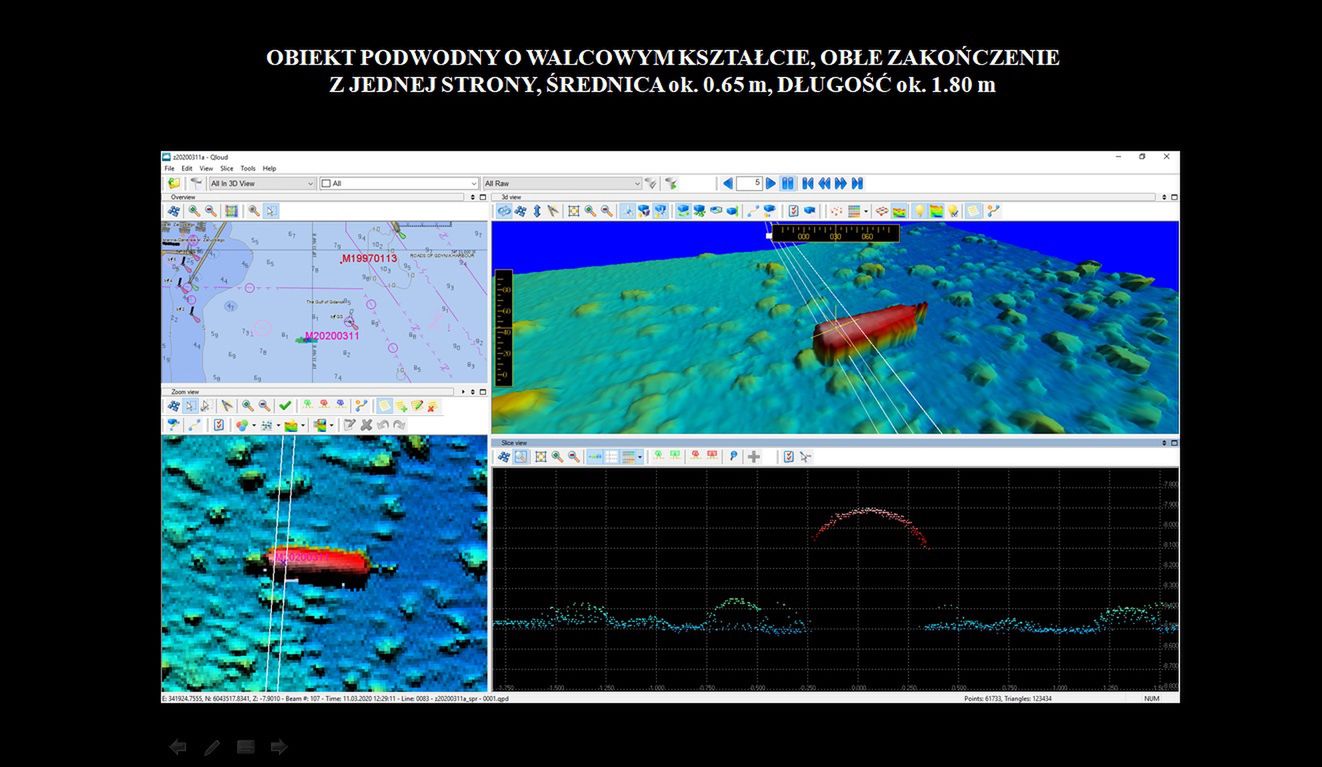Image resolution: width=1322 pixels, height=767 pixels.
Task: Click the zoom-in magnifier in Zoom view toolbar
Action: [247, 406]
